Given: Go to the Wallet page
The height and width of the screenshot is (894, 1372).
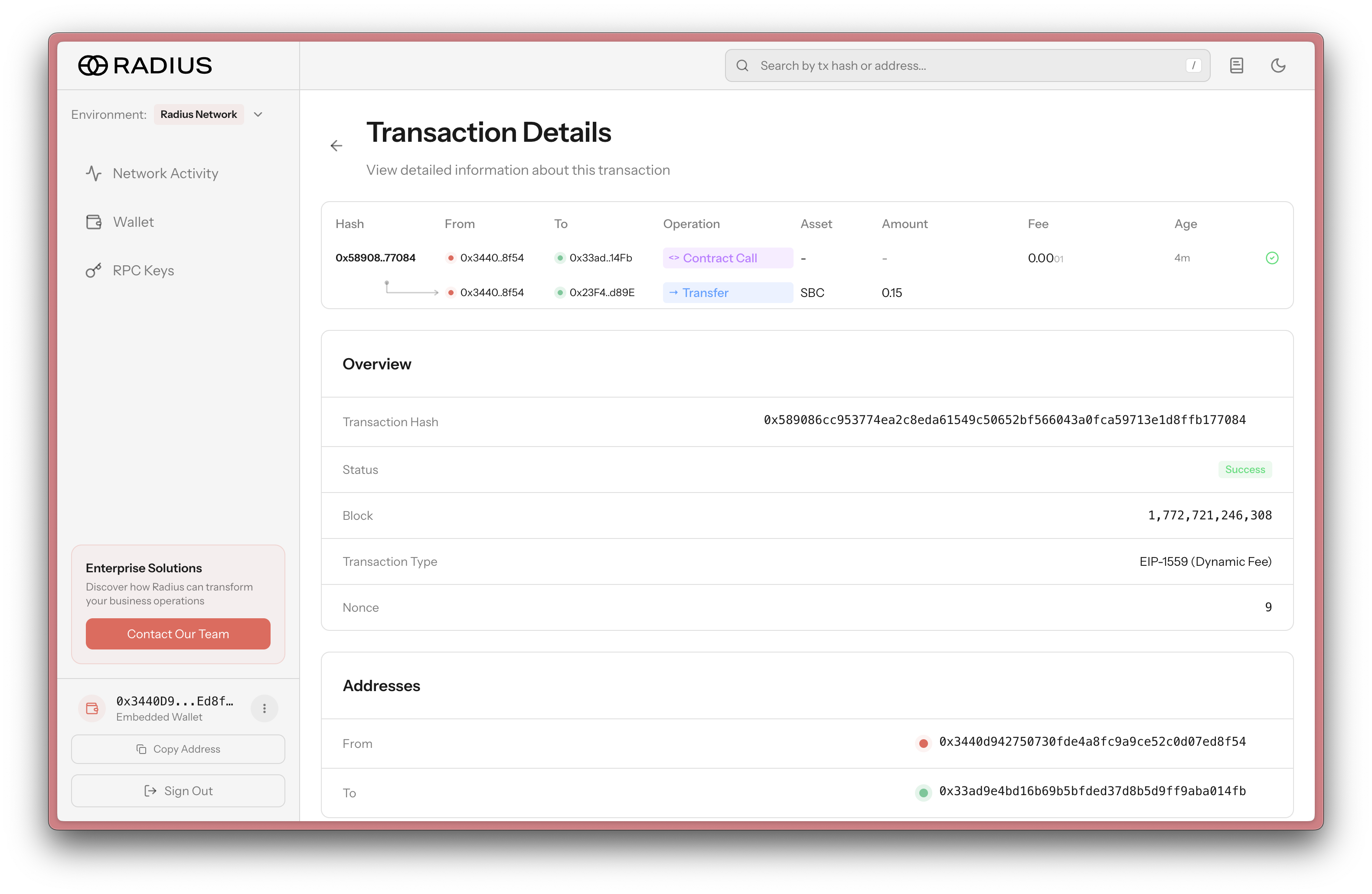Looking at the screenshot, I should pyautogui.click(x=133, y=222).
